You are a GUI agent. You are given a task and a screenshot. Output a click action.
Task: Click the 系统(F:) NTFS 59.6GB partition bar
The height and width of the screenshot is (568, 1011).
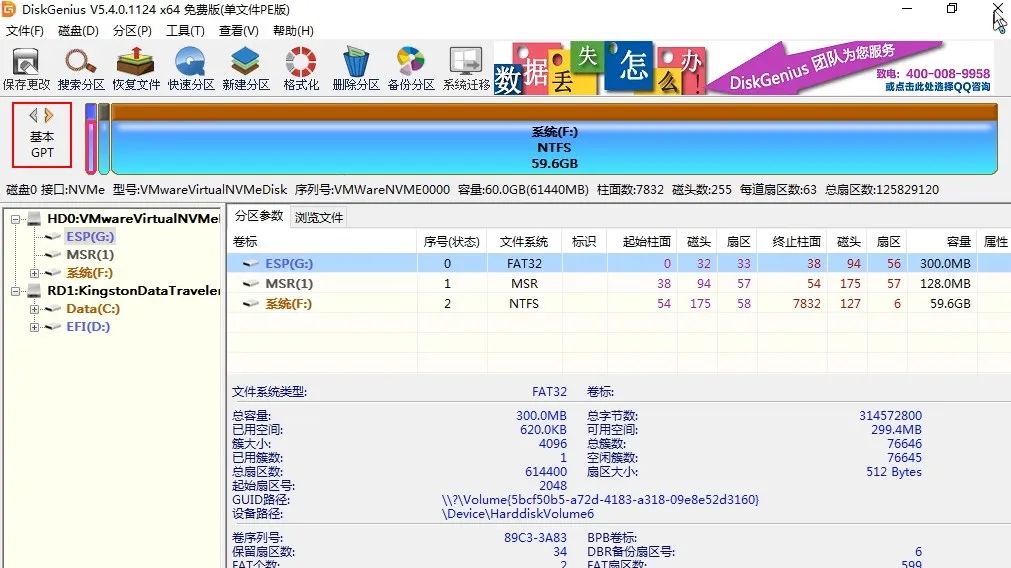tap(555, 139)
